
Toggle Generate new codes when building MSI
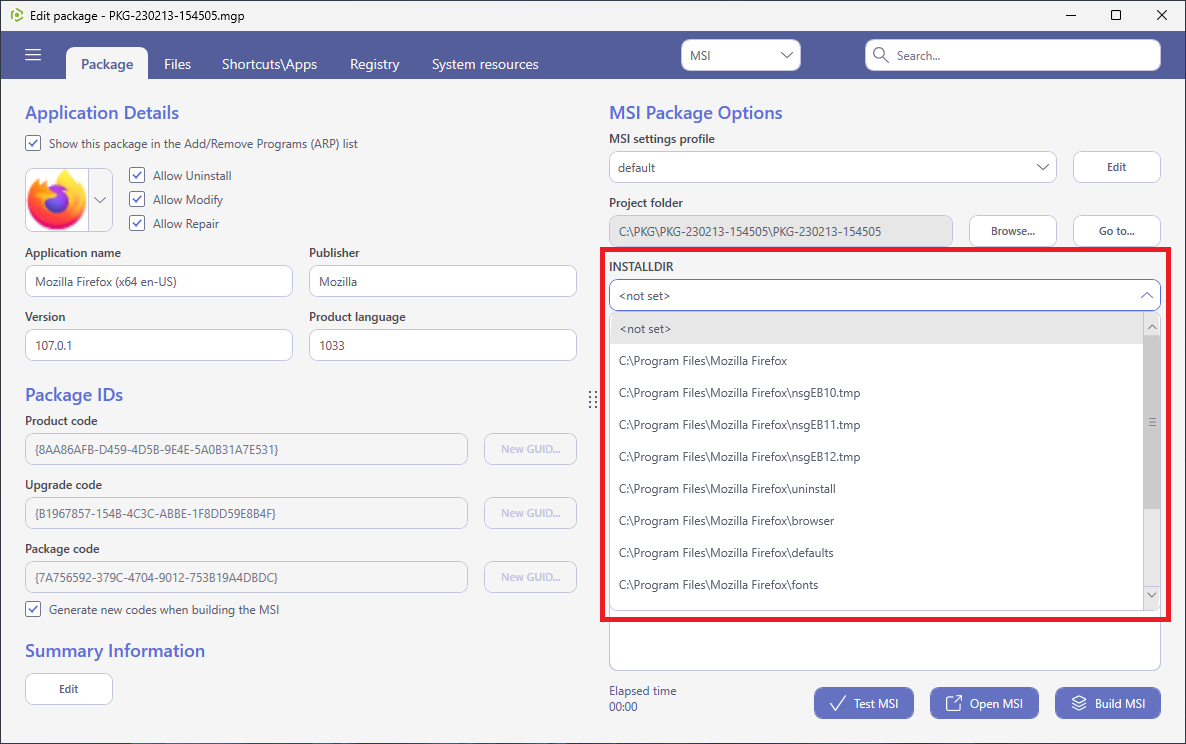33,609
